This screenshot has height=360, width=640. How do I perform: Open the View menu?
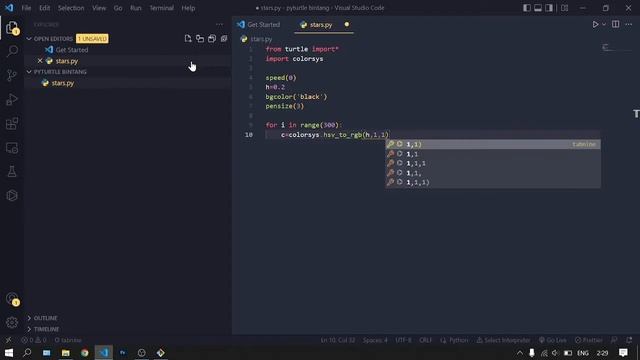click(x=99, y=8)
